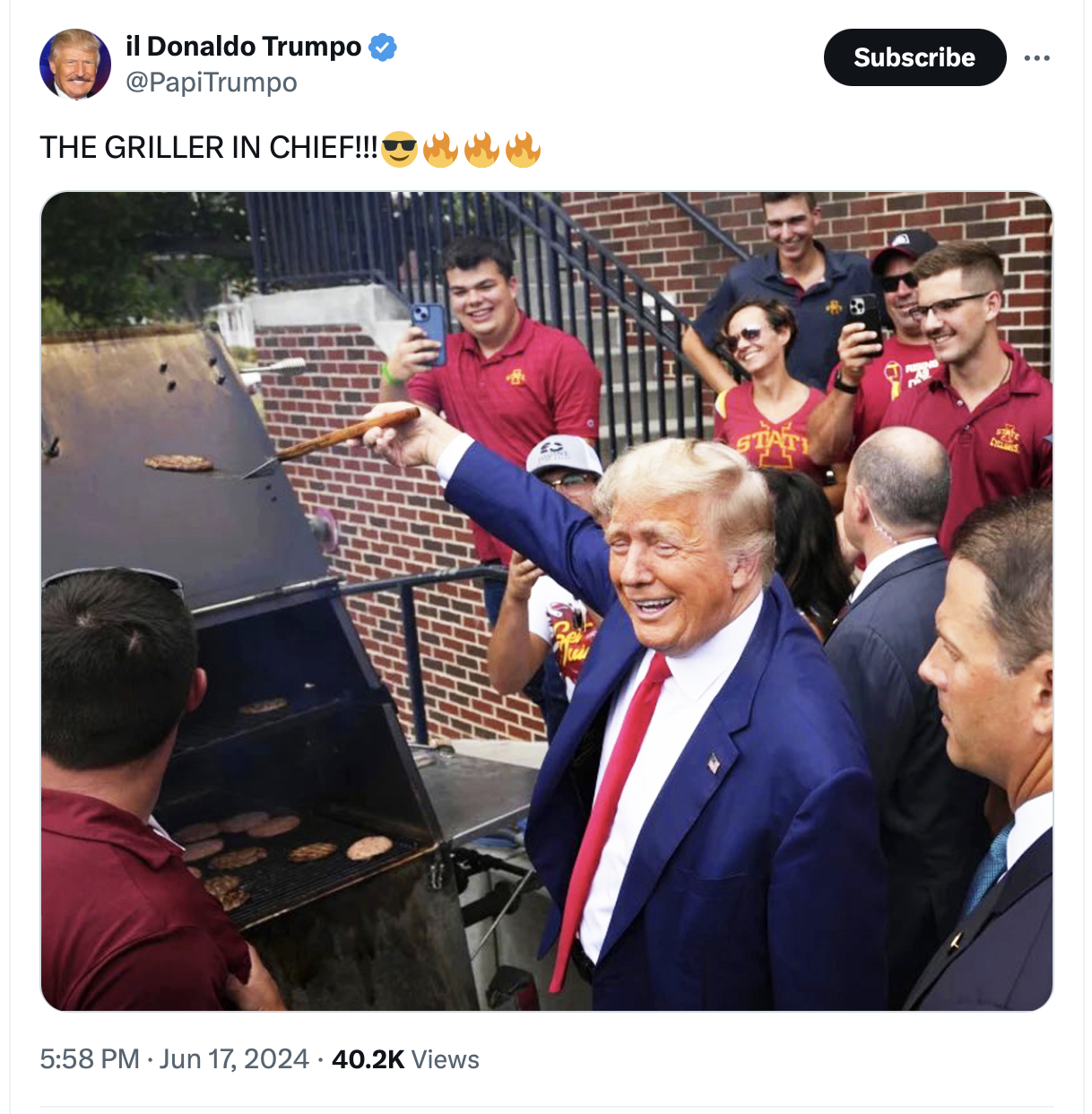The width and height of the screenshot is (1092, 1114).
Task: Subscribe to this account
Action: (914, 57)
